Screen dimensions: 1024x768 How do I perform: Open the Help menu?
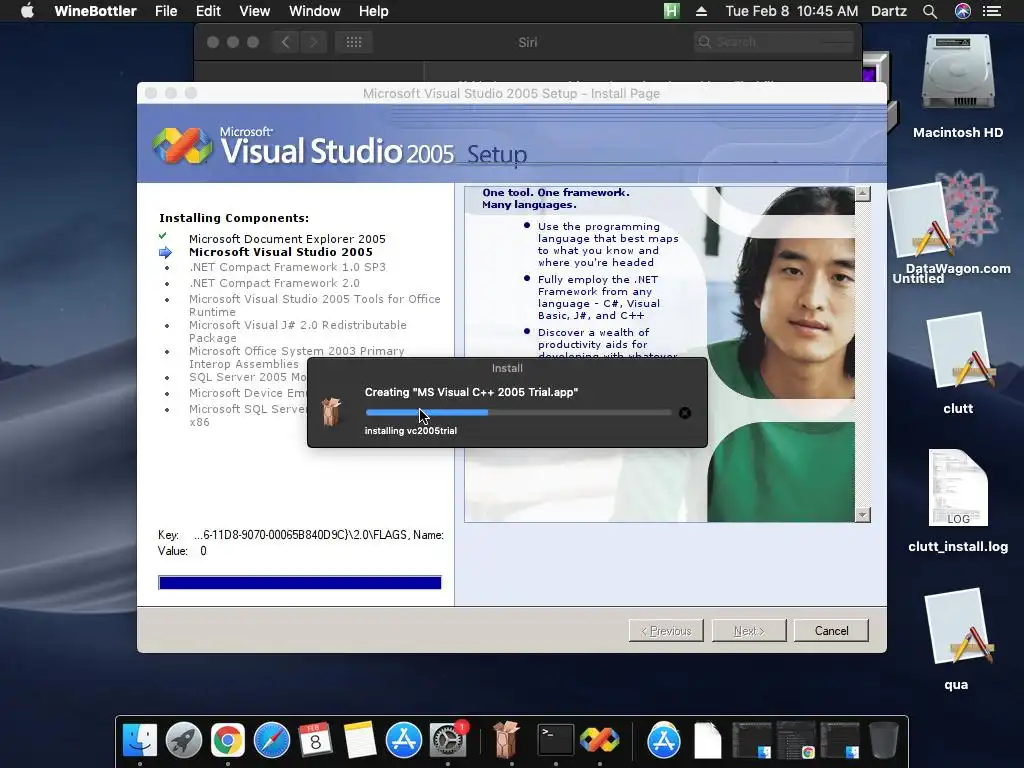tap(374, 11)
